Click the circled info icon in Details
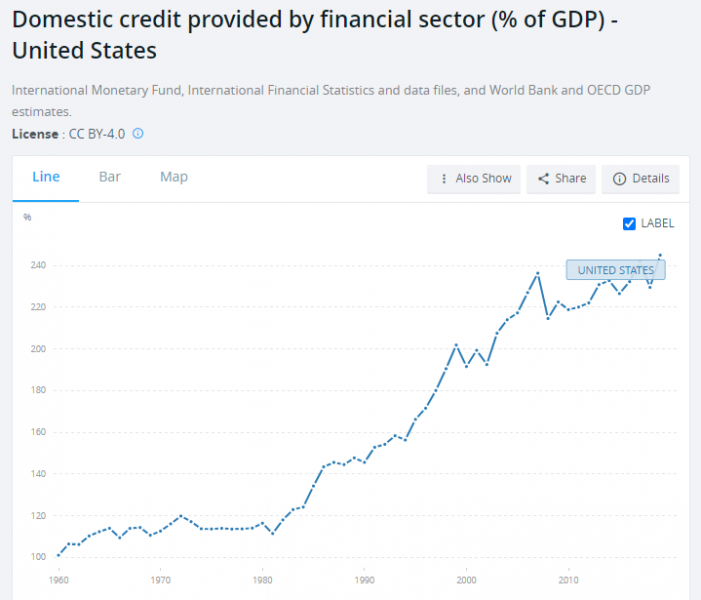701x600 pixels. pyautogui.click(x=619, y=179)
